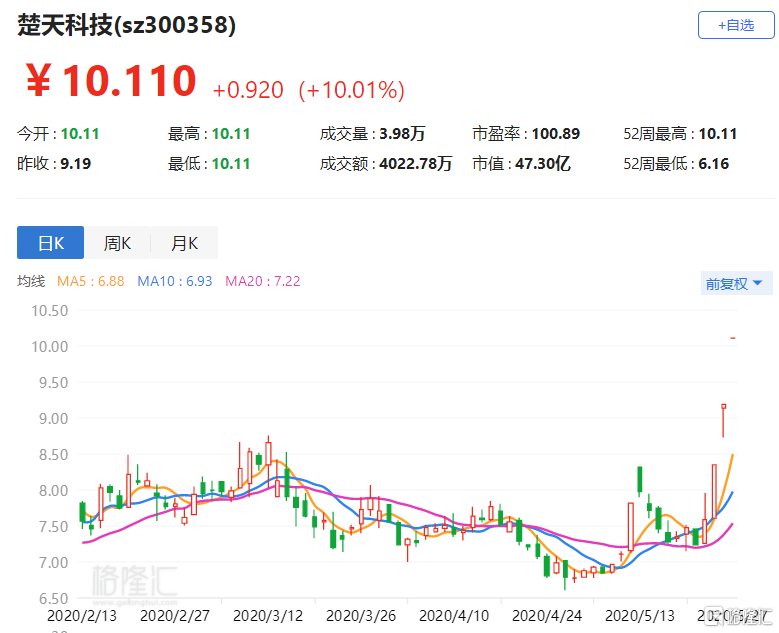779x633 pixels.
Task: Click the current price ¥10.110
Action: click(x=111, y=80)
